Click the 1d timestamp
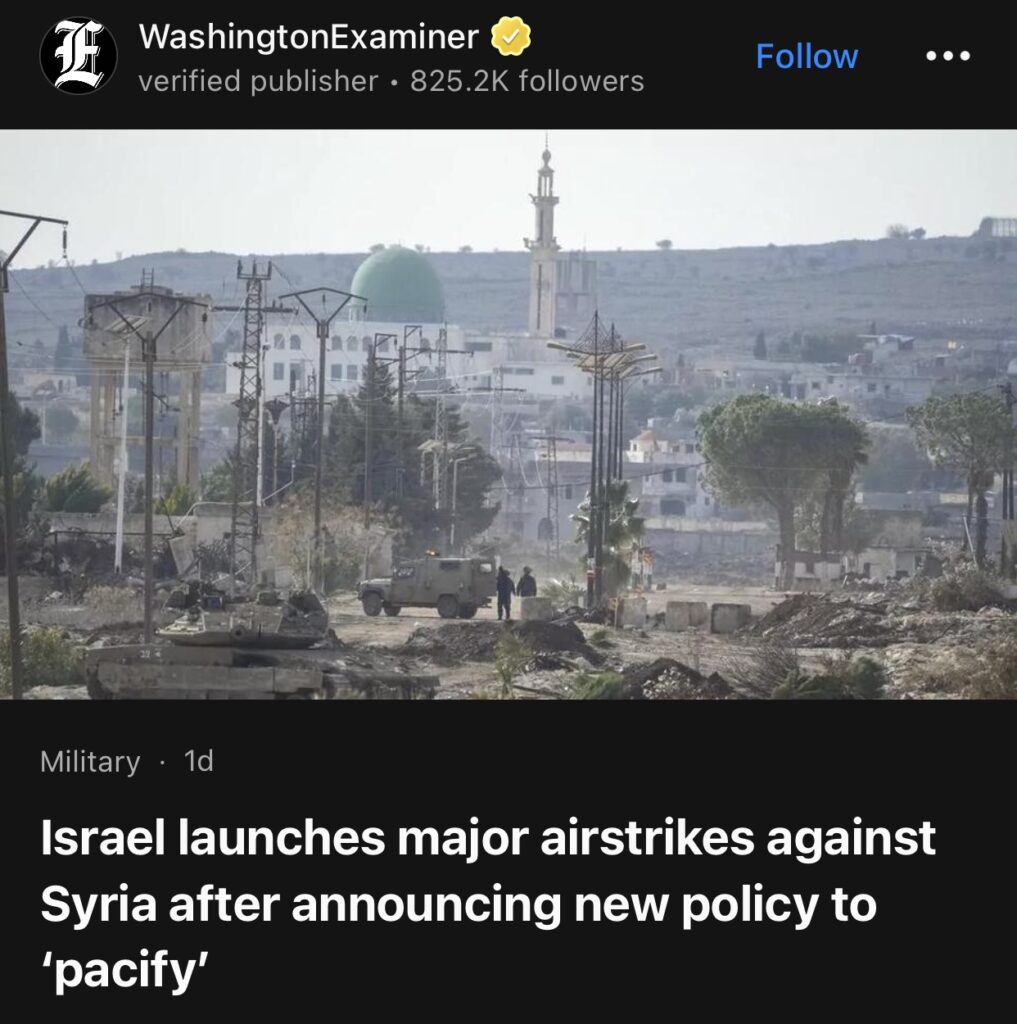The image size is (1017, 1024). tap(199, 761)
